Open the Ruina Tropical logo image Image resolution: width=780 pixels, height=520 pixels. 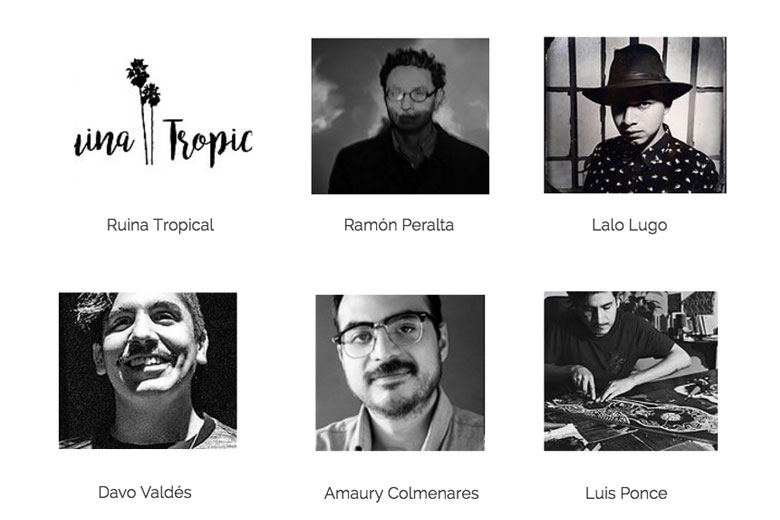click(x=164, y=113)
